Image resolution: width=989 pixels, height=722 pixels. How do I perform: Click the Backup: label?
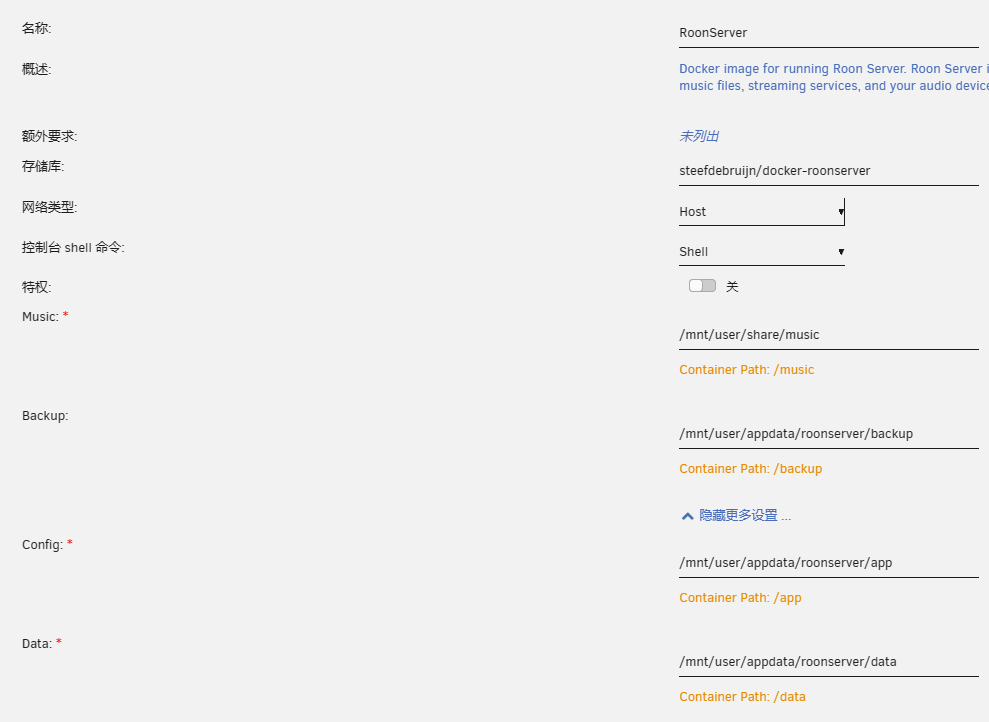click(45, 416)
